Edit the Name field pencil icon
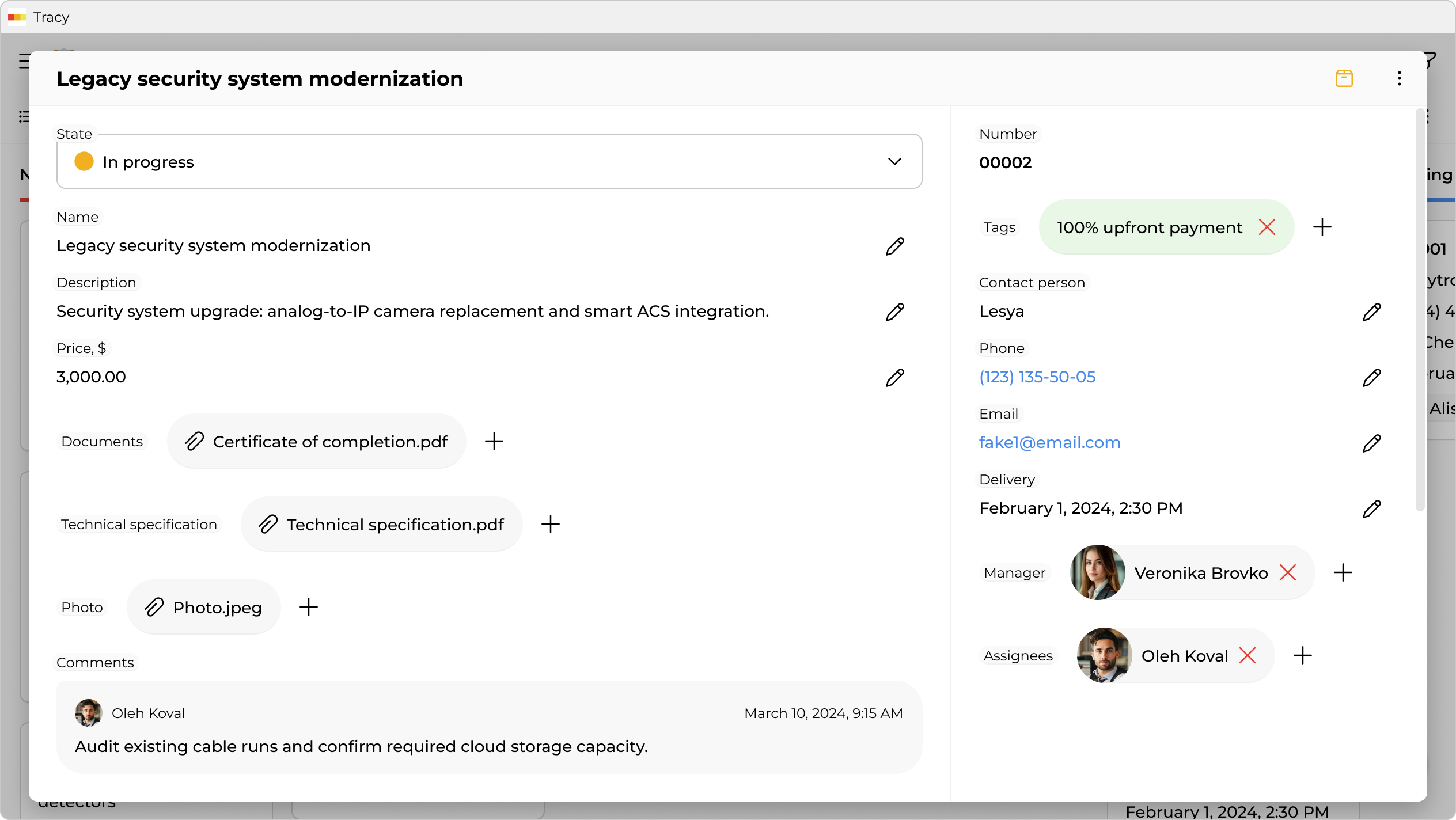The height and width of the screenshot is (820, 1456). coord(894,246)
